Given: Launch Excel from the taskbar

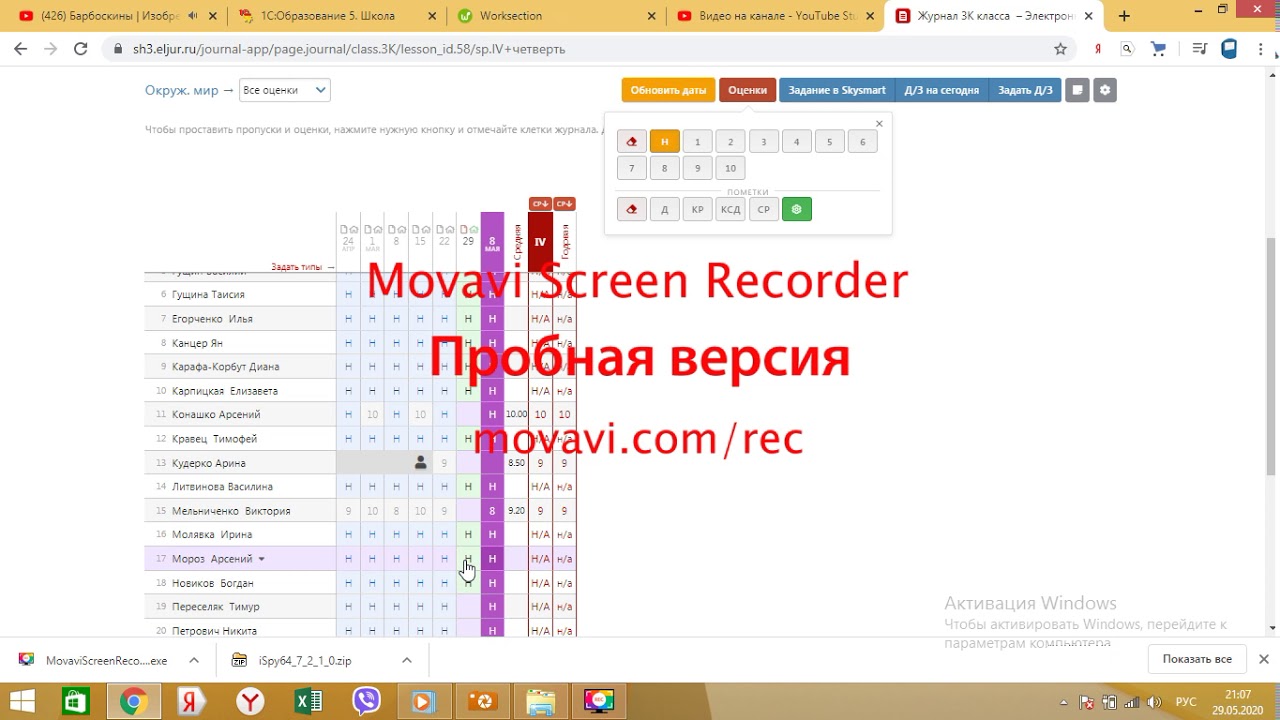Looking at the screenshot, I should (309, 702).
